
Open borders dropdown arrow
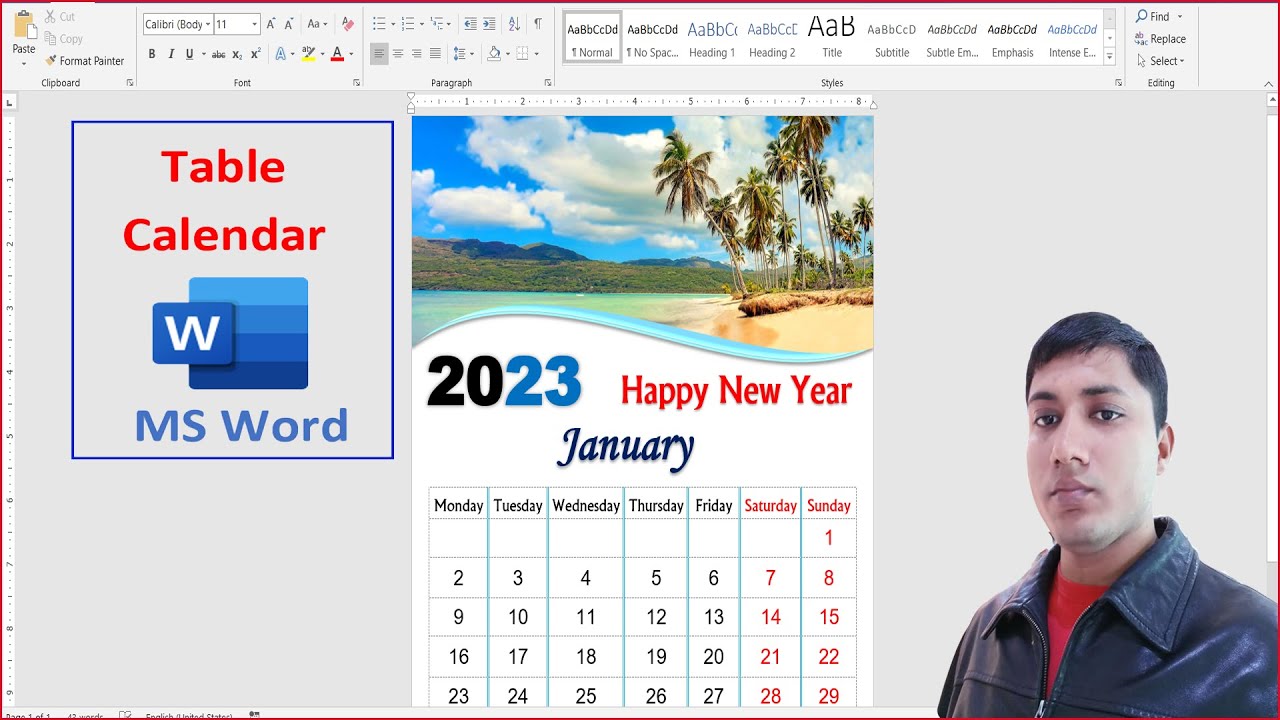[x=537, y=54]
